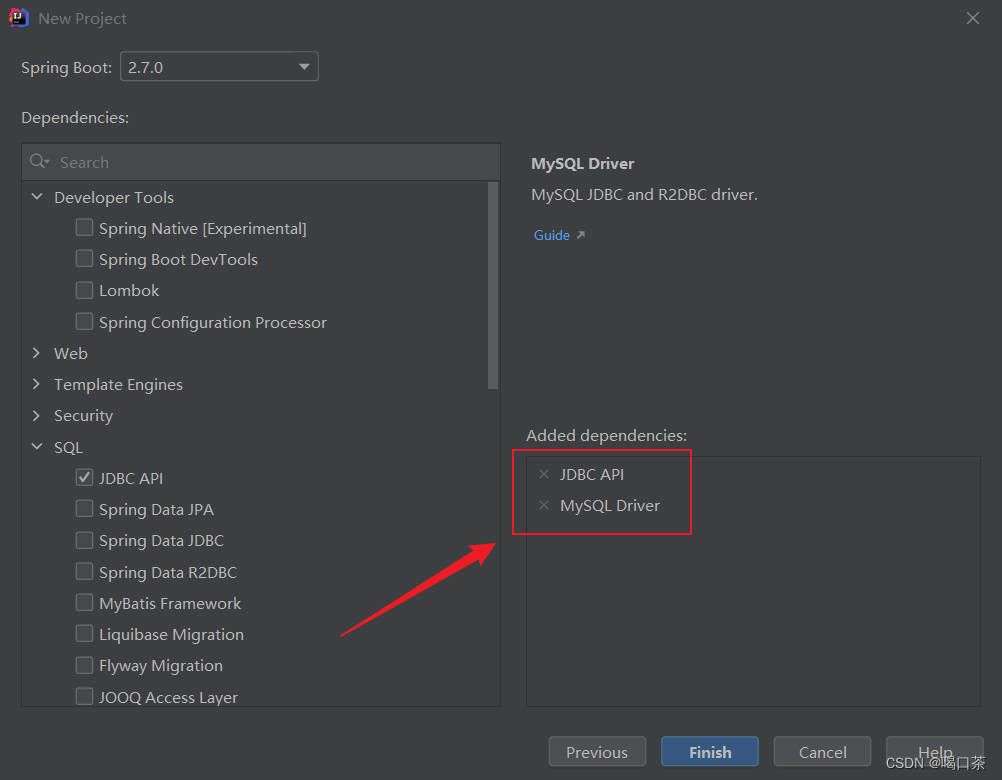Open the Spring Boot version dropdown
Viewport: 1002px width, 780px height.
coord(219,66)
